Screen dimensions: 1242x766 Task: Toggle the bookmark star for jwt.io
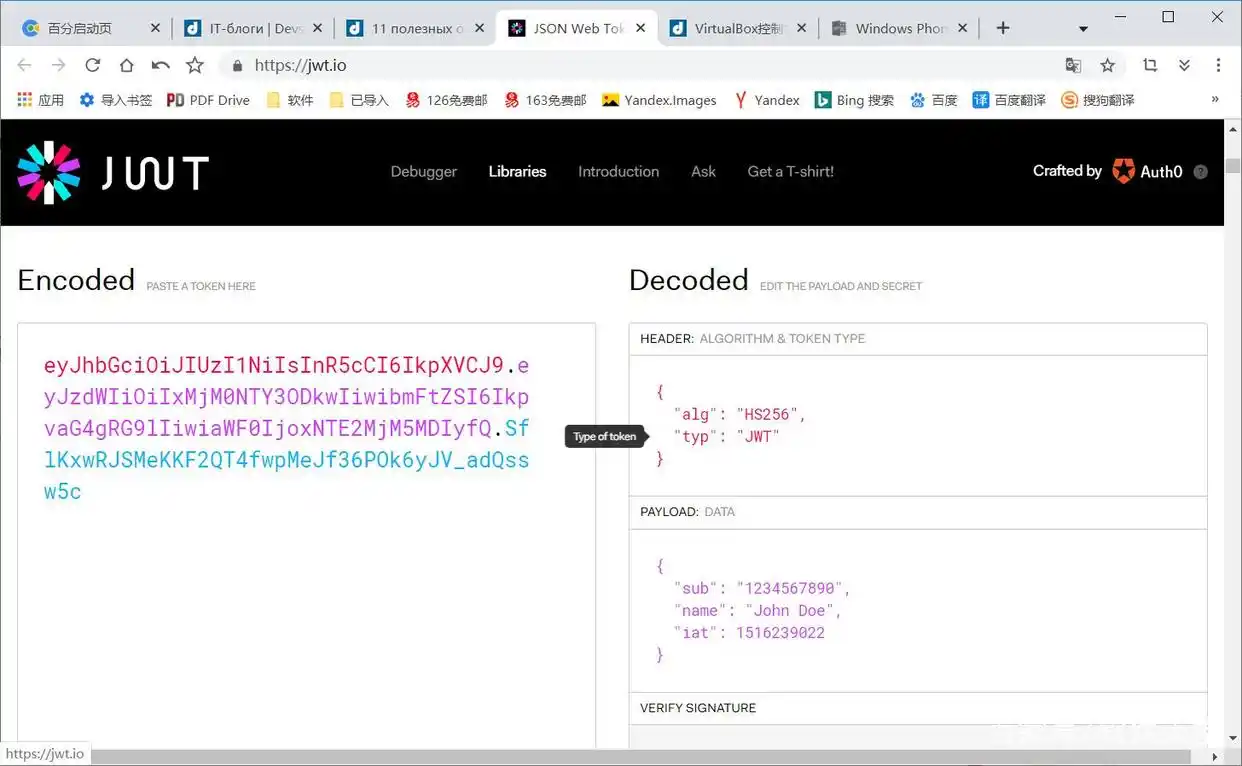pos(1108,64)
